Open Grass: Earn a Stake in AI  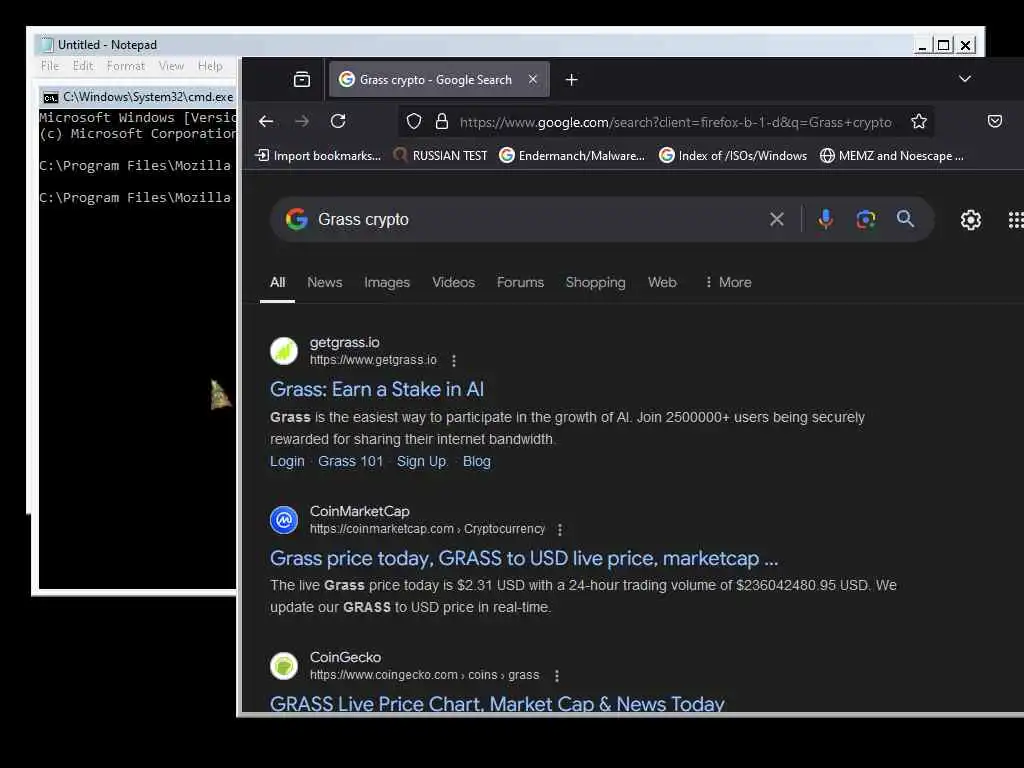377,389
